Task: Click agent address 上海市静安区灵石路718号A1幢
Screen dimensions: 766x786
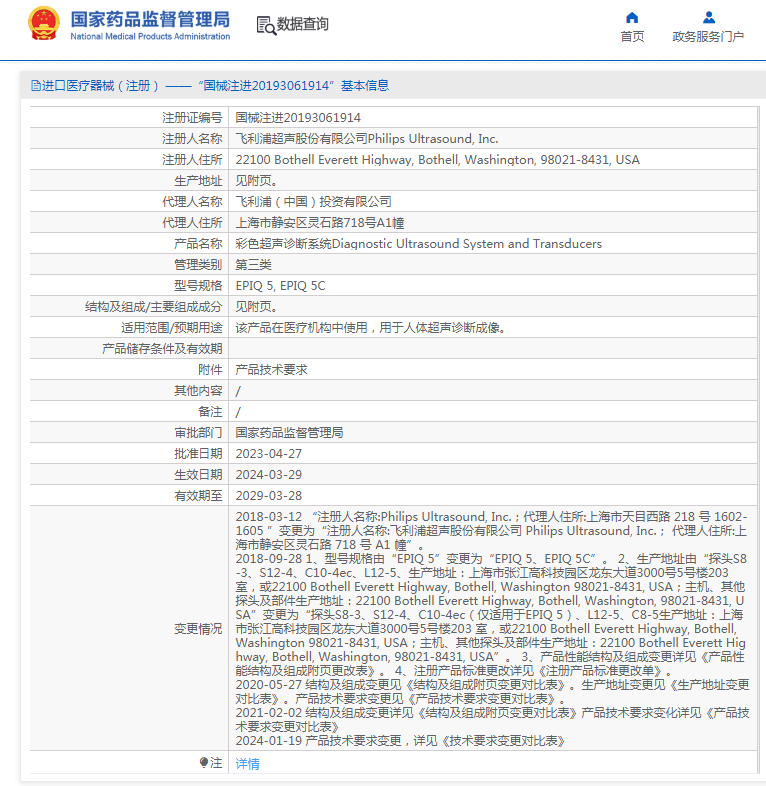Action: pyautogui.click(x=320, y=223)
